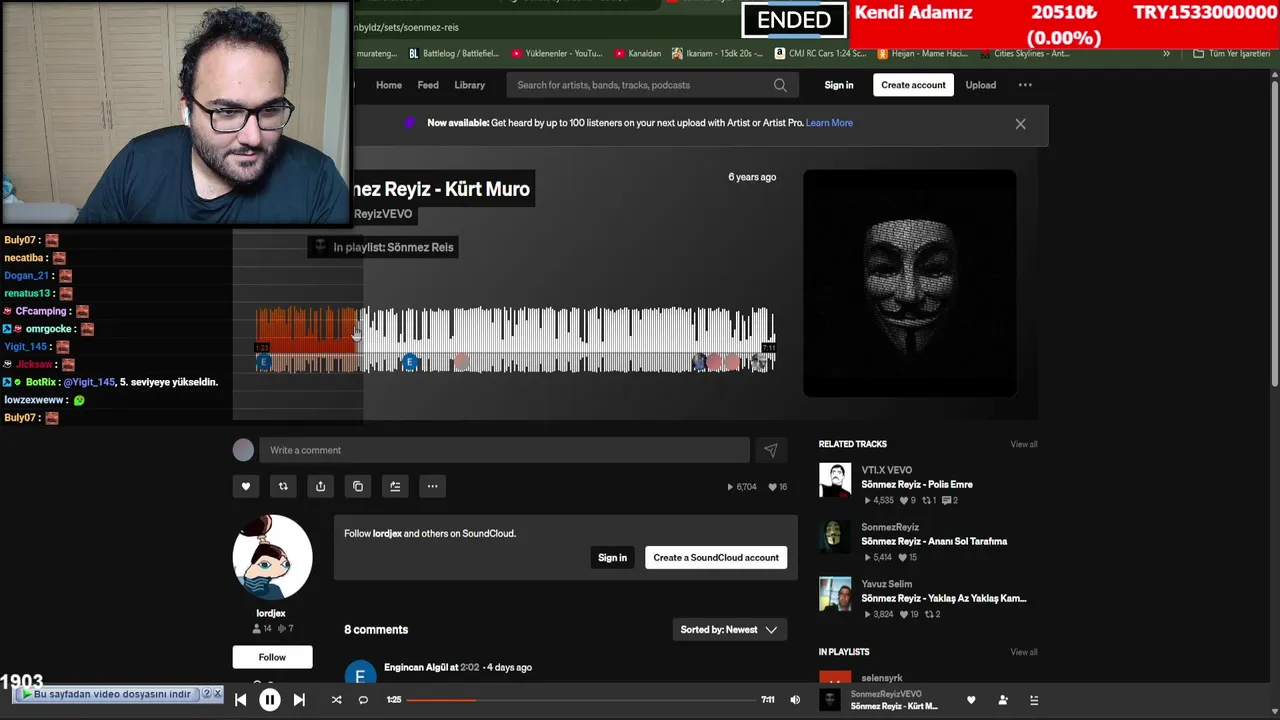The width and height of the screenshot is (1280, 720).
Task: Open the Sönmez Reis playlist link
Action: pos(393,247)
